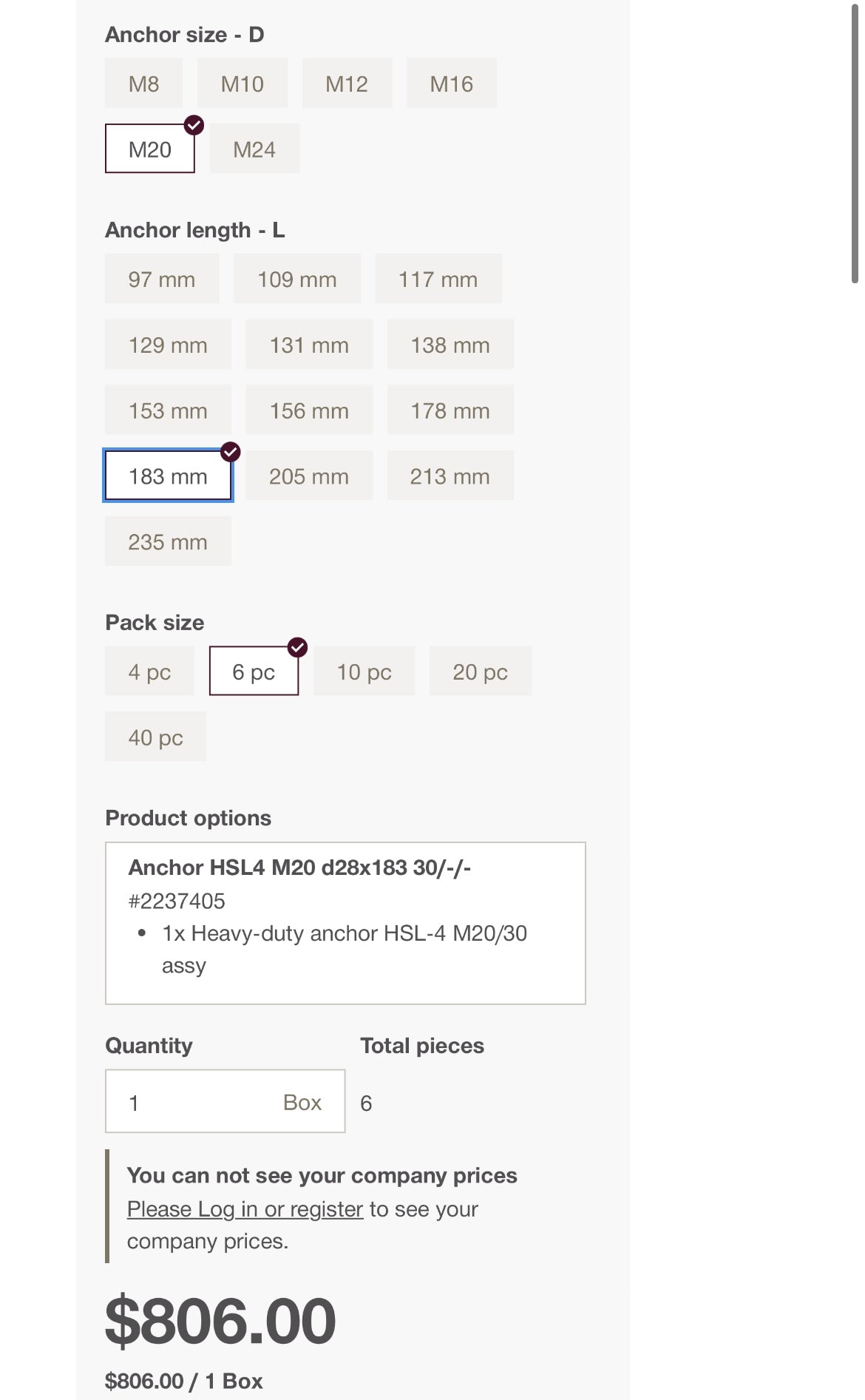This screenshot has height=1400, width=865.
Task: Select 97 mm anchor length
Action: point(162,279)
